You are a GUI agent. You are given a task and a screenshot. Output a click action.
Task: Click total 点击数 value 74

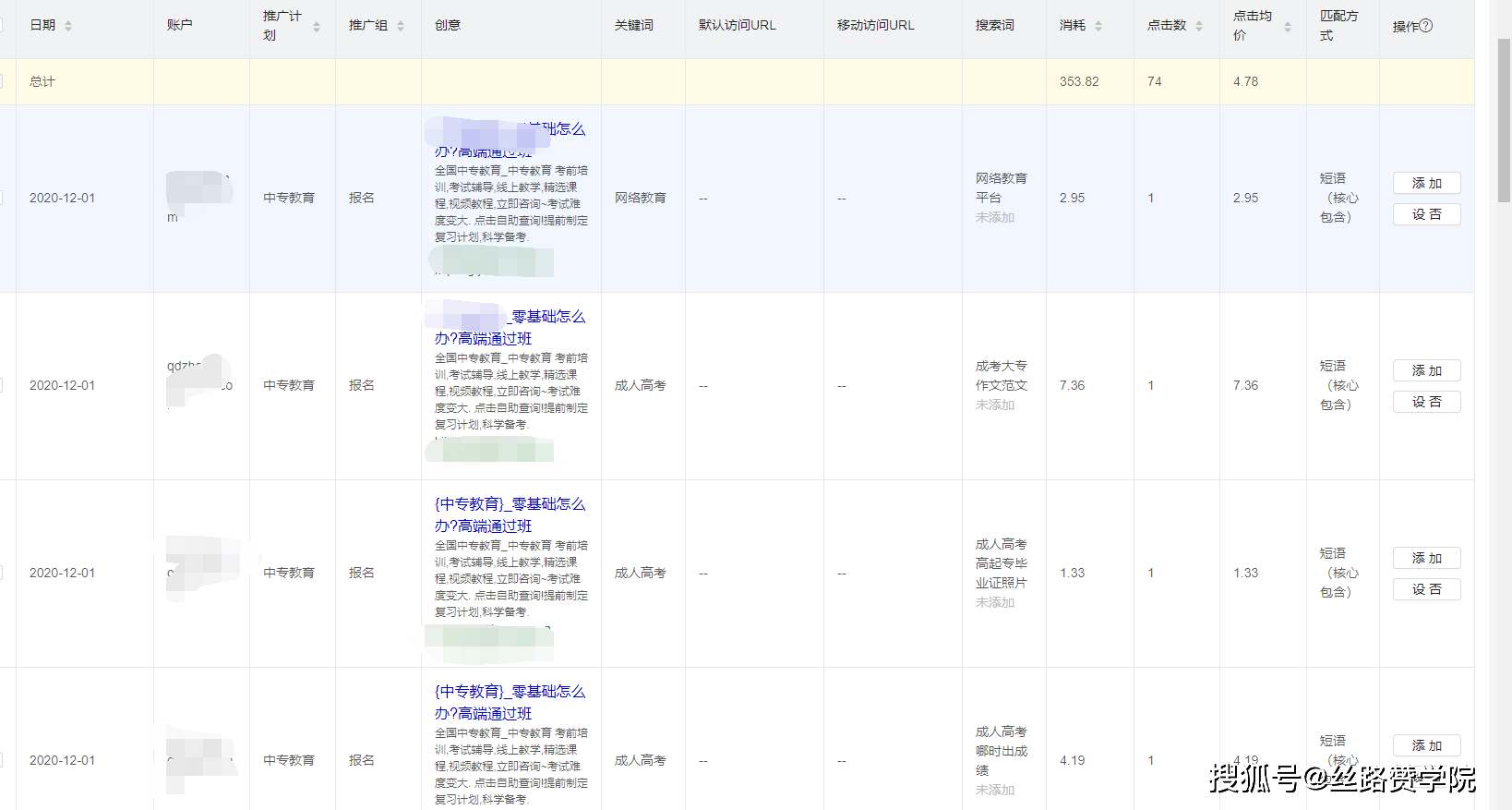coord(1154,81)
